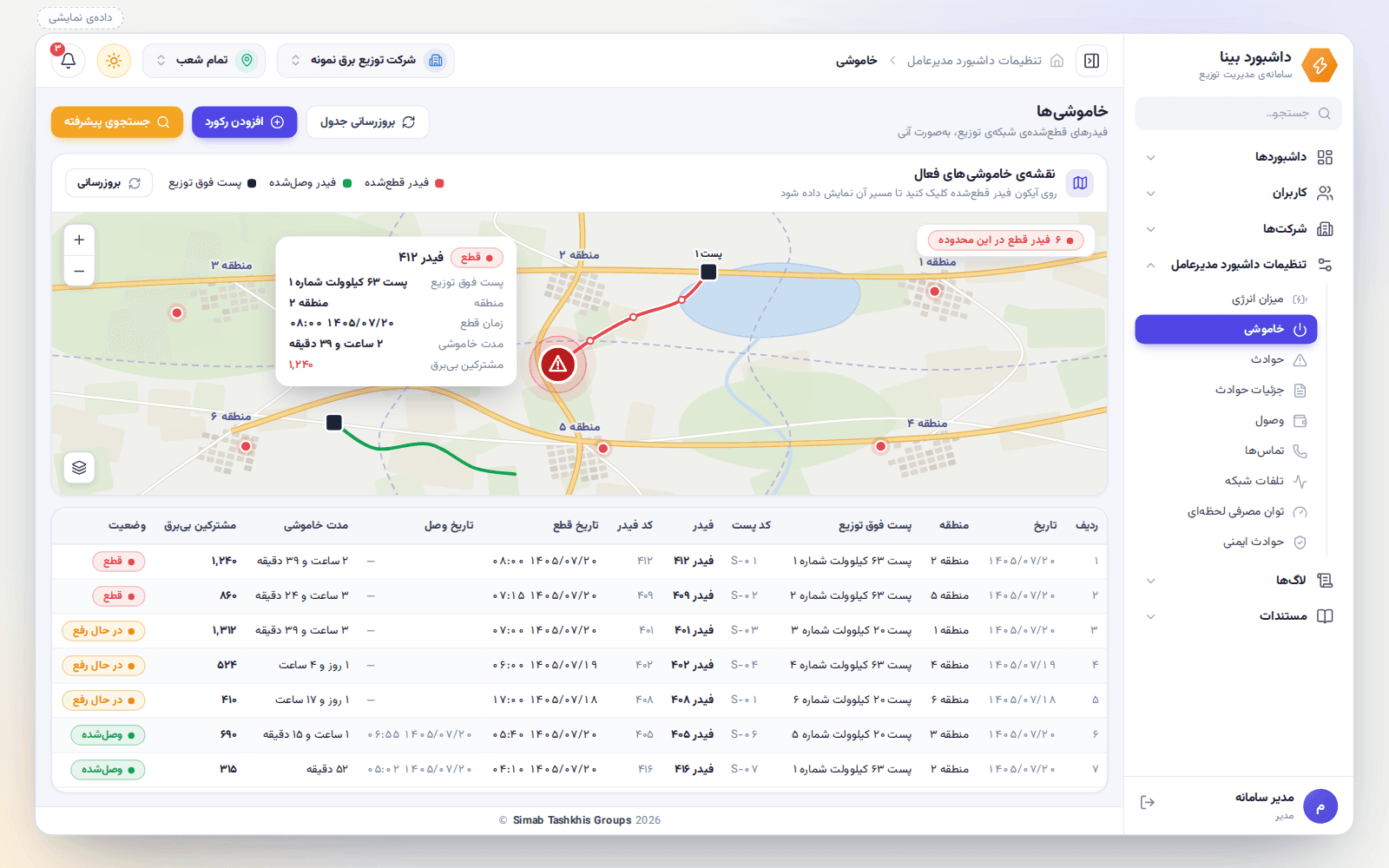Focus the sidebar جستجو search field
The image size is (1389, 868).
pos(1238,113)
